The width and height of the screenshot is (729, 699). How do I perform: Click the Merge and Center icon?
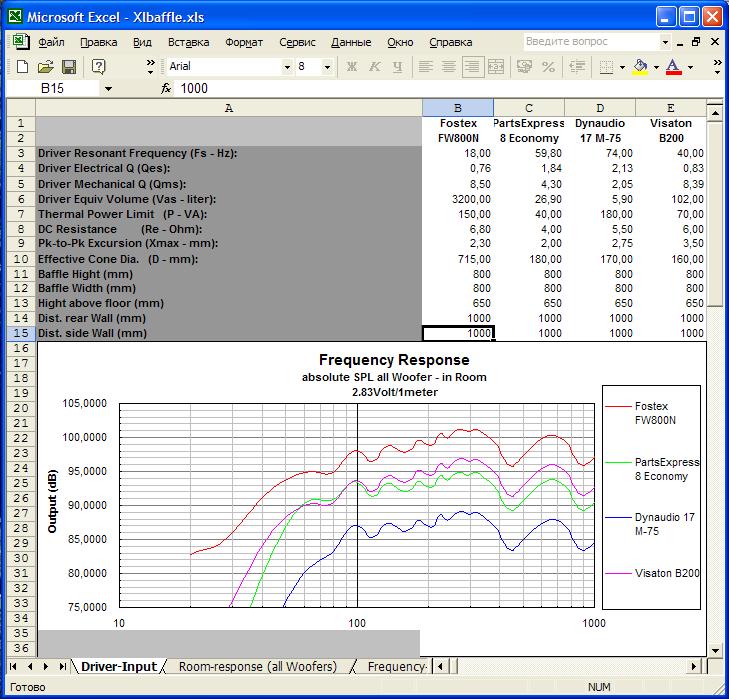point(496,67)
